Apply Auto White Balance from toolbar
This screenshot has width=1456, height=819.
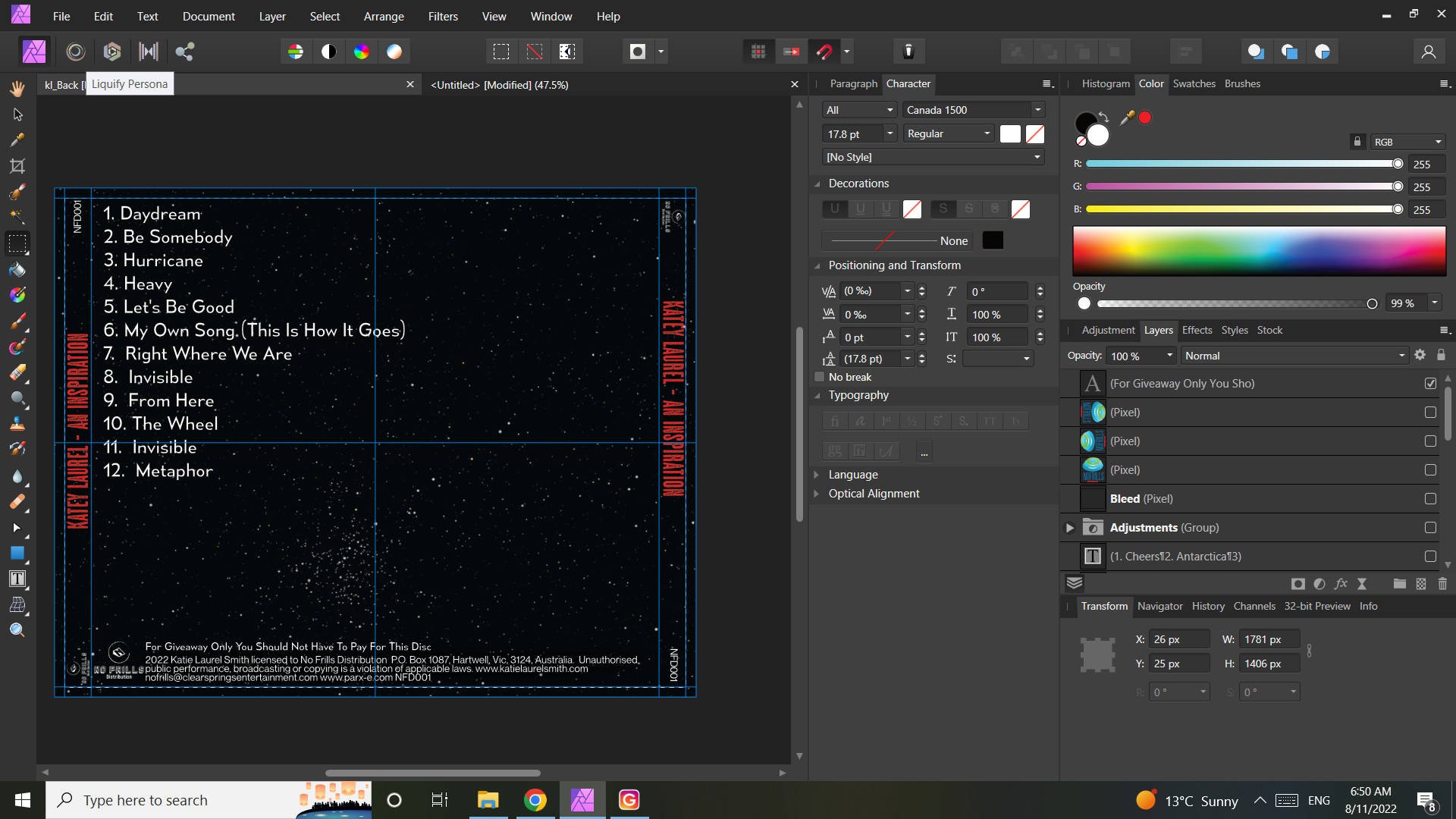pyautogui.click(x=394, y=52)
